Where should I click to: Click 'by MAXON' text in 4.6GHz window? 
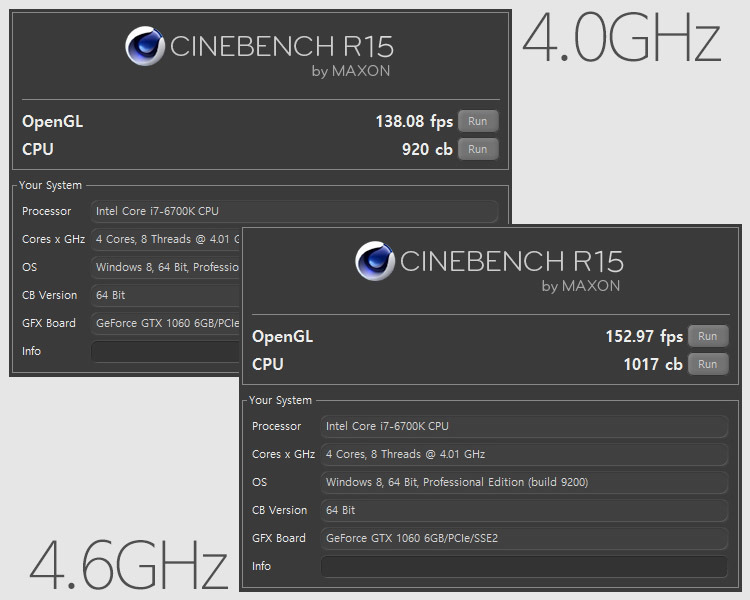(581, 286)
